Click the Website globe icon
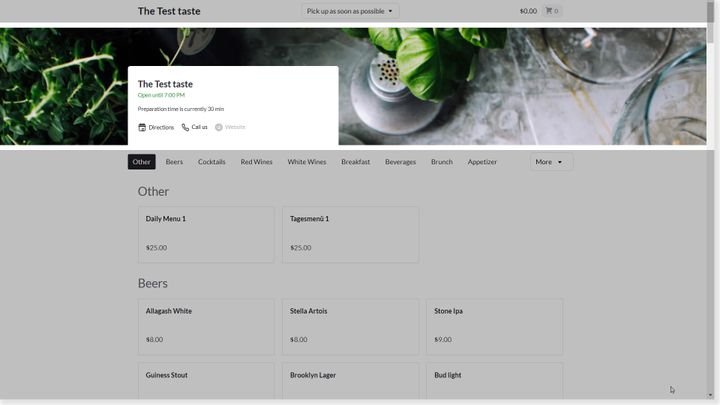 (219, 127)
